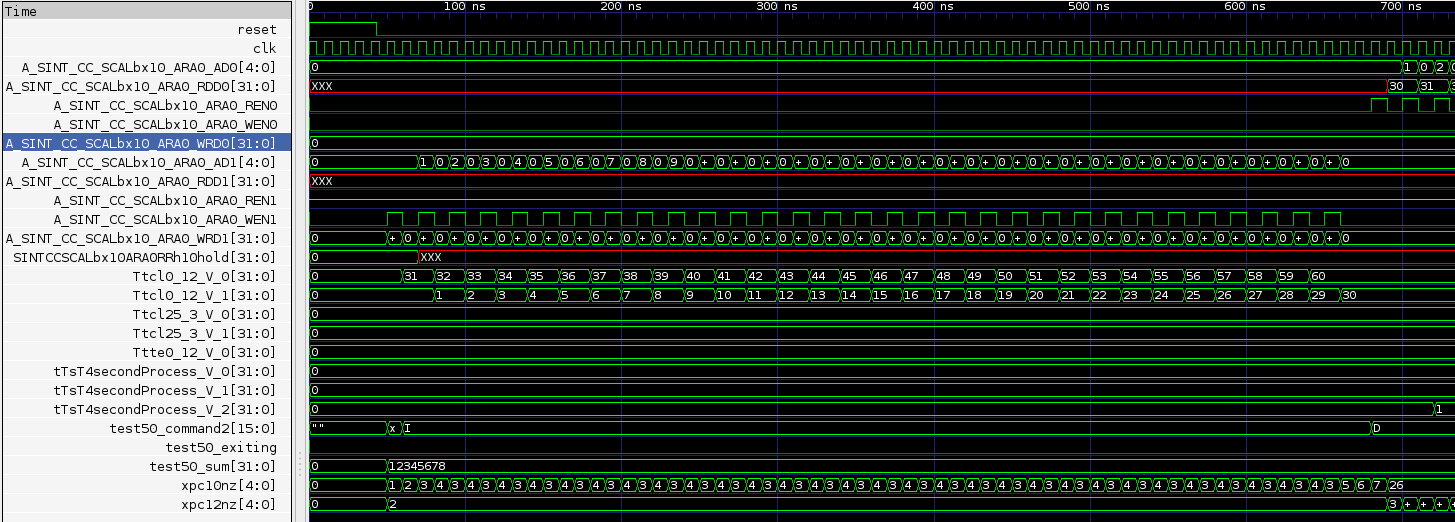Select the reset signal name
The image size is (1455, 522).
click(x=257, y=30)
